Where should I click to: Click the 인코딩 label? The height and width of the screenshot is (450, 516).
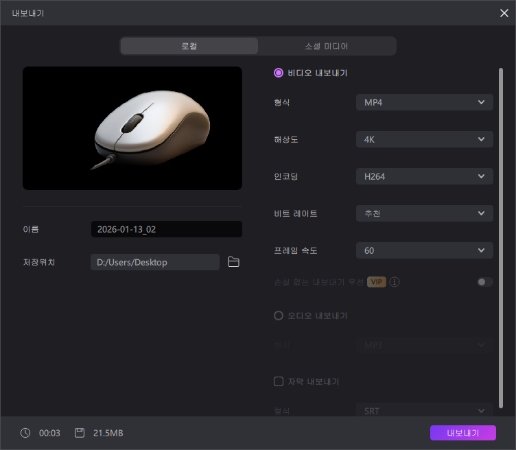pos(286,176)
